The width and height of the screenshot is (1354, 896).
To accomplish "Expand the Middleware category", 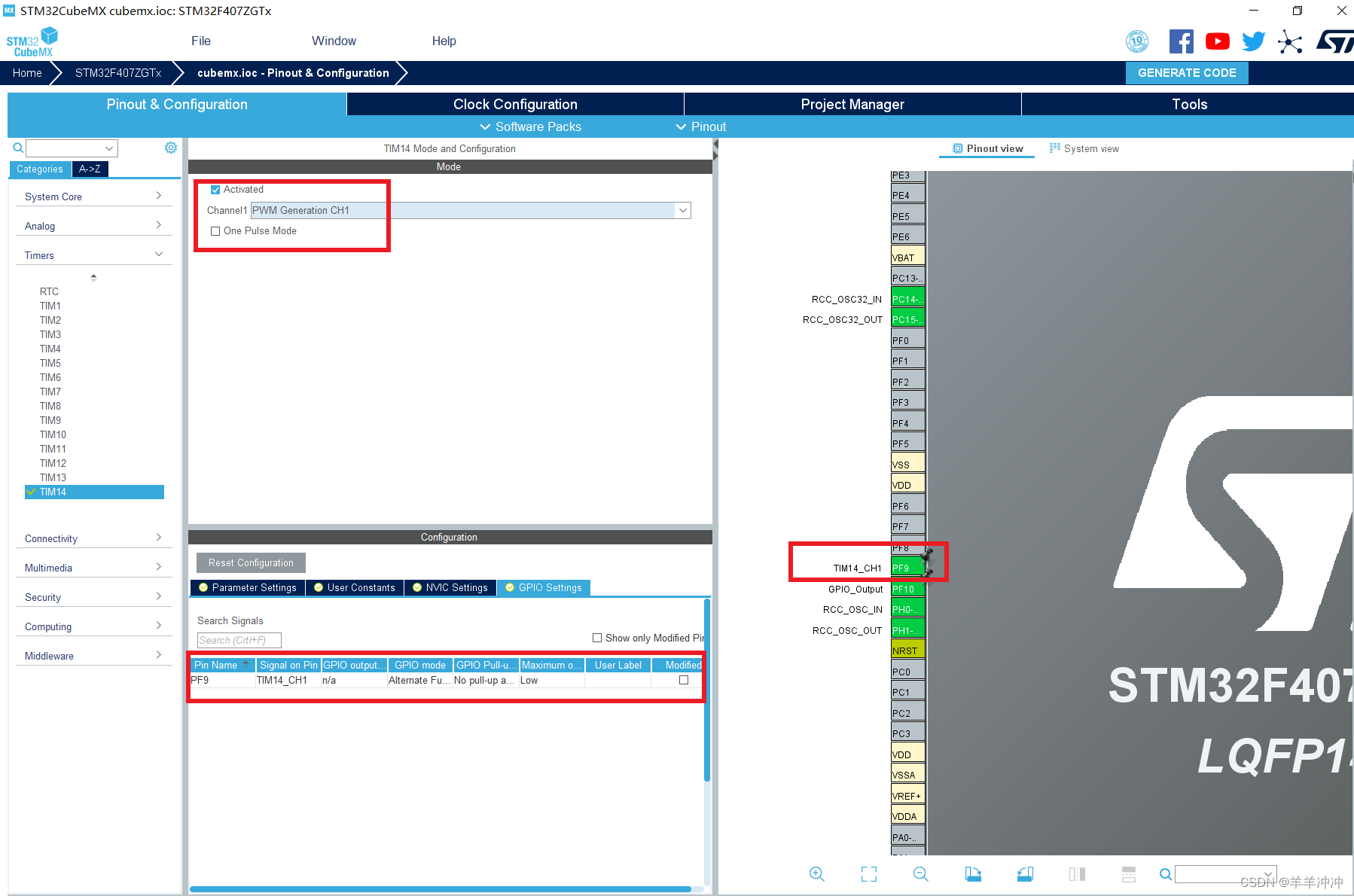I will (x=94, y=656).
